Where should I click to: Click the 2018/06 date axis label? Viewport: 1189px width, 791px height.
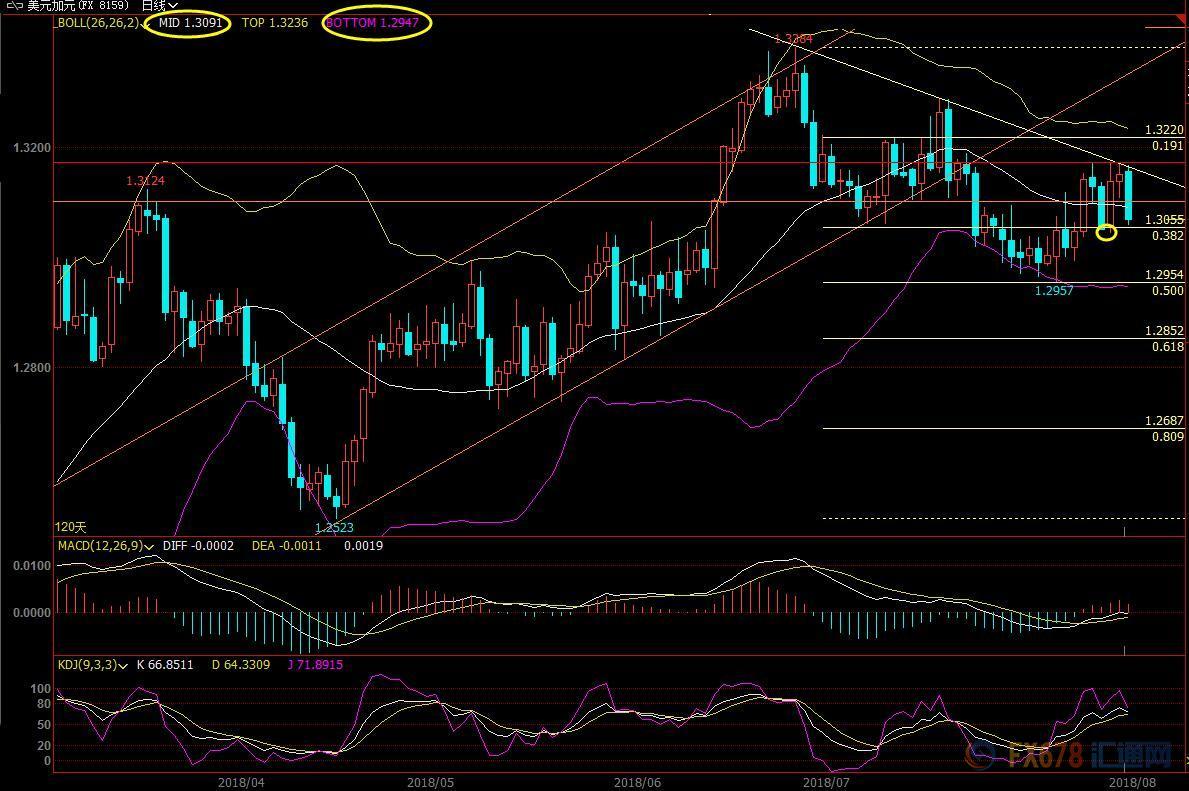pyautogui.click(x=637, y=782)
